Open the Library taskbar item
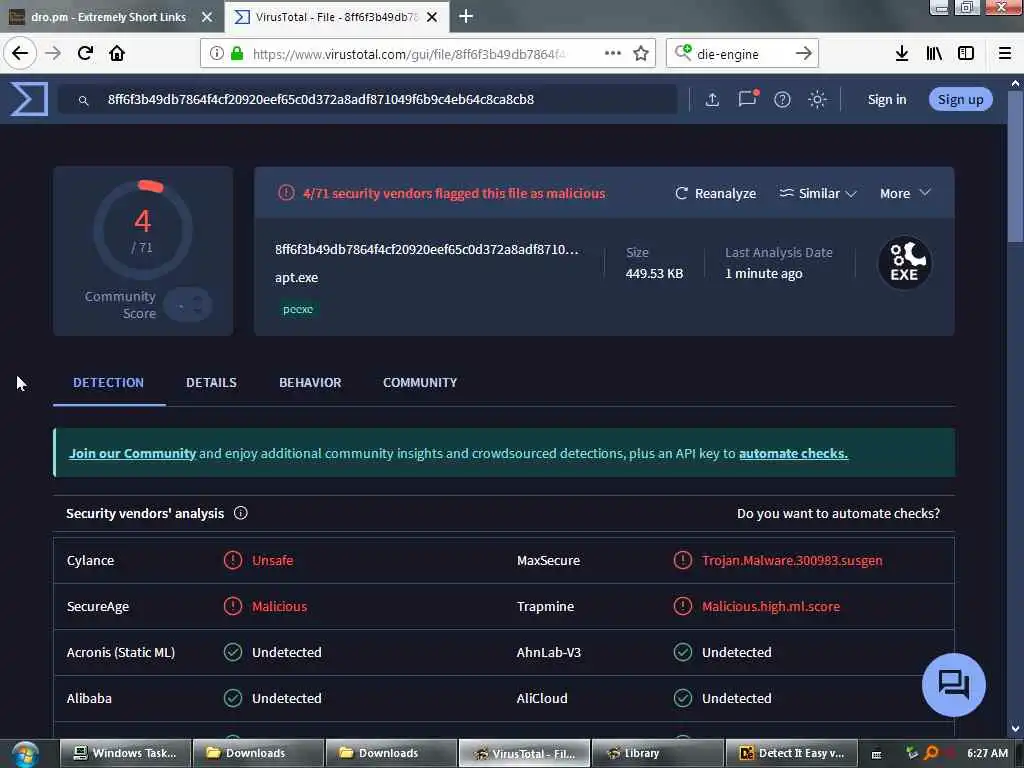 coord(658,753)
